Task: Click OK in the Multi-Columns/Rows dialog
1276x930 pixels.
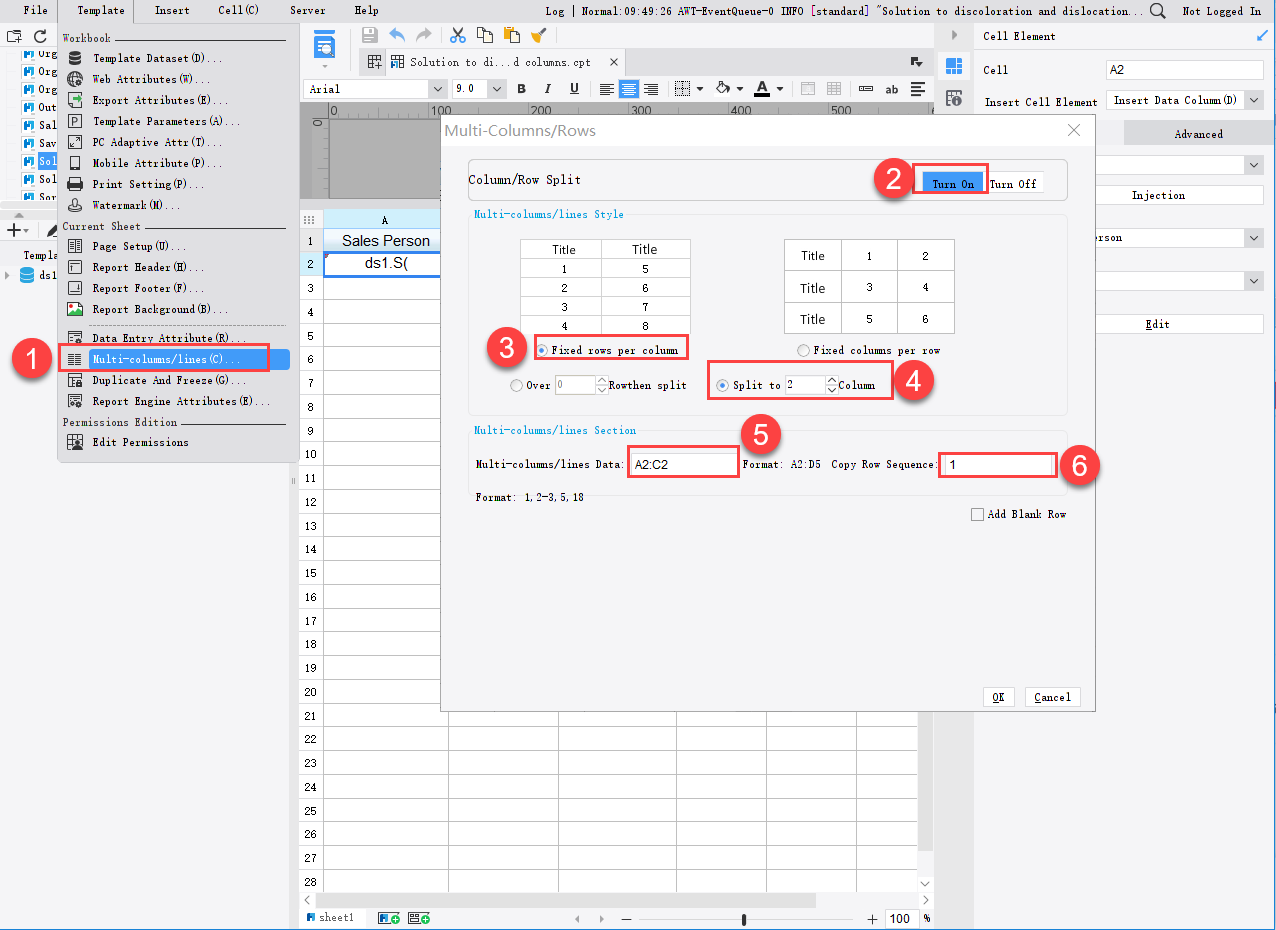Action: (997, 697)
